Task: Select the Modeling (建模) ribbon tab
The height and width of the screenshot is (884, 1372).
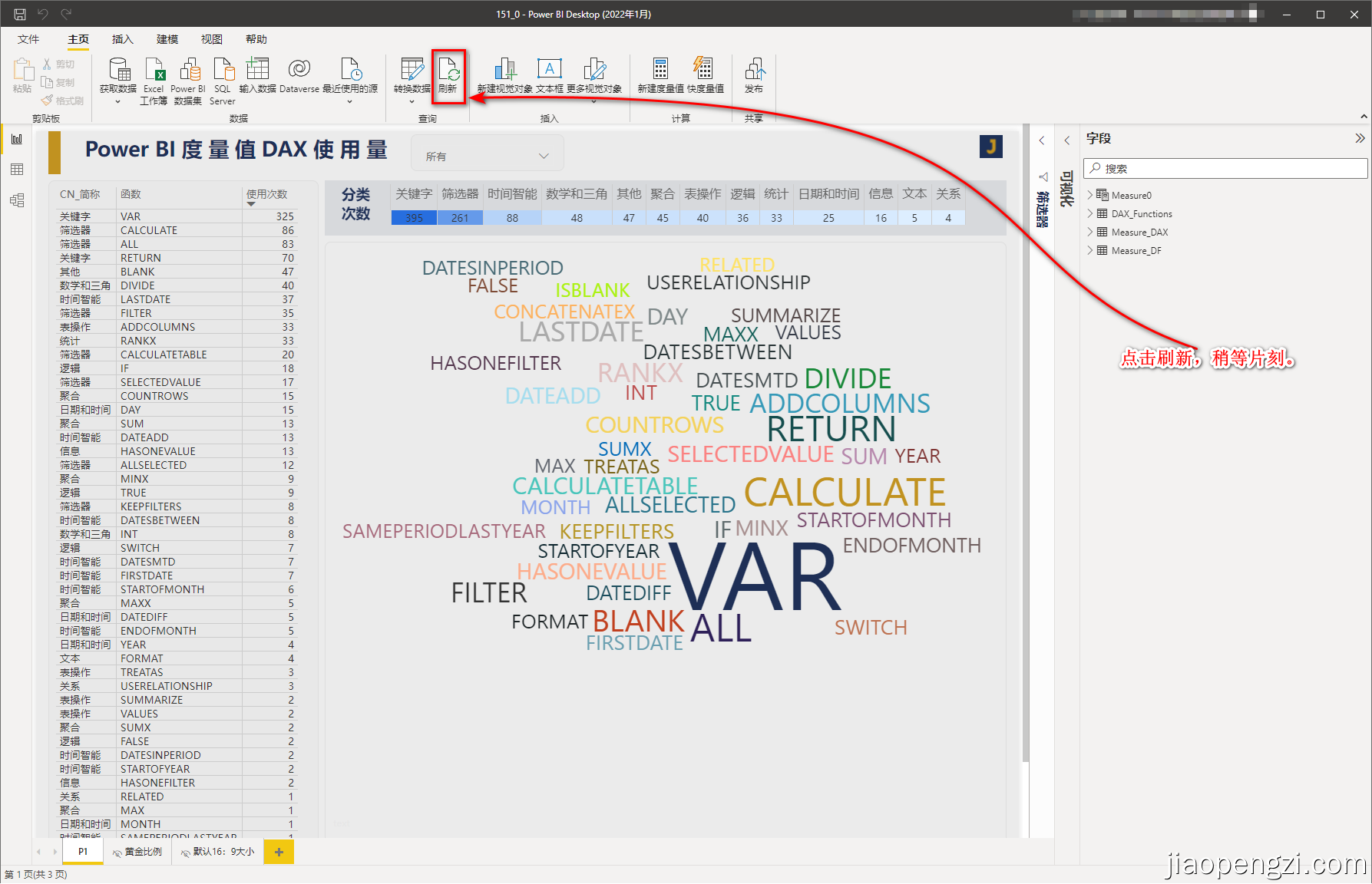Action: (167, 39)
